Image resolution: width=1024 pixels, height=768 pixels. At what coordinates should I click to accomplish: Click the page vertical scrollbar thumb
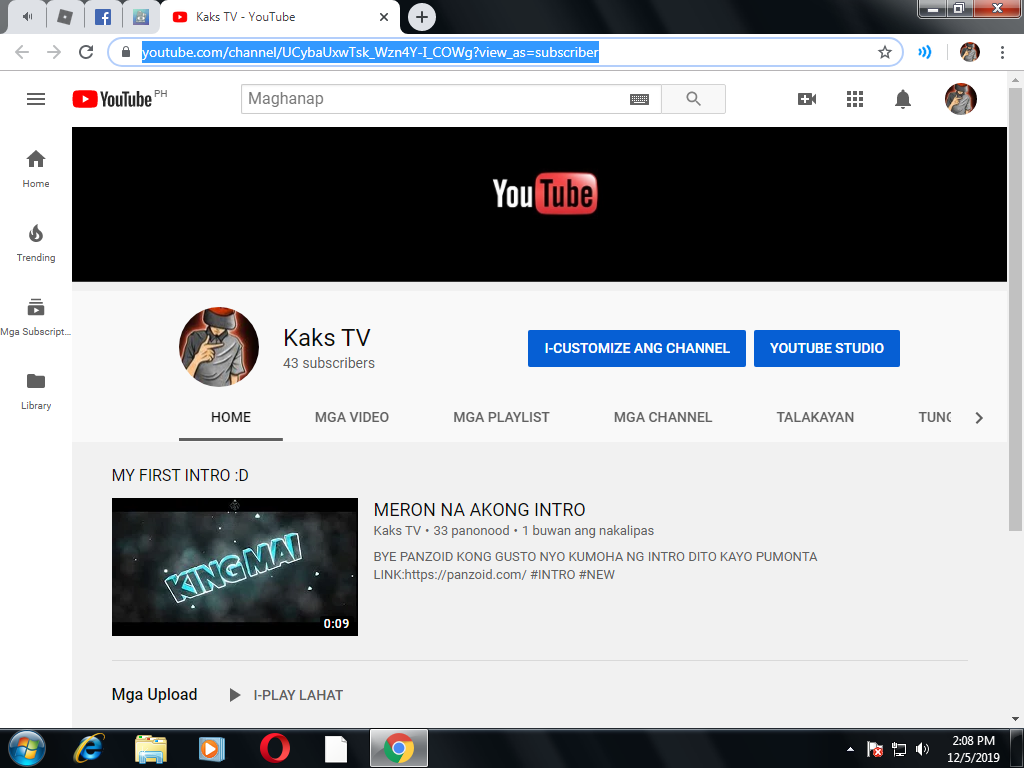[1015, 310]
